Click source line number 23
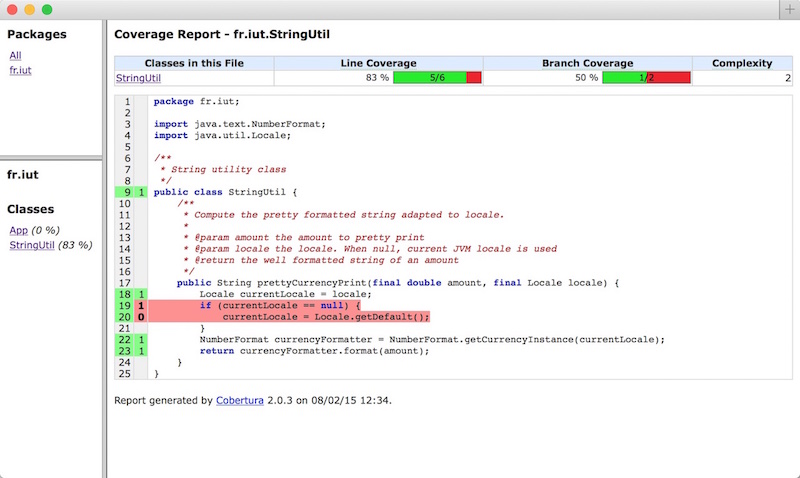The height and width of the screenshot is (478, 800). click(125, 351)
